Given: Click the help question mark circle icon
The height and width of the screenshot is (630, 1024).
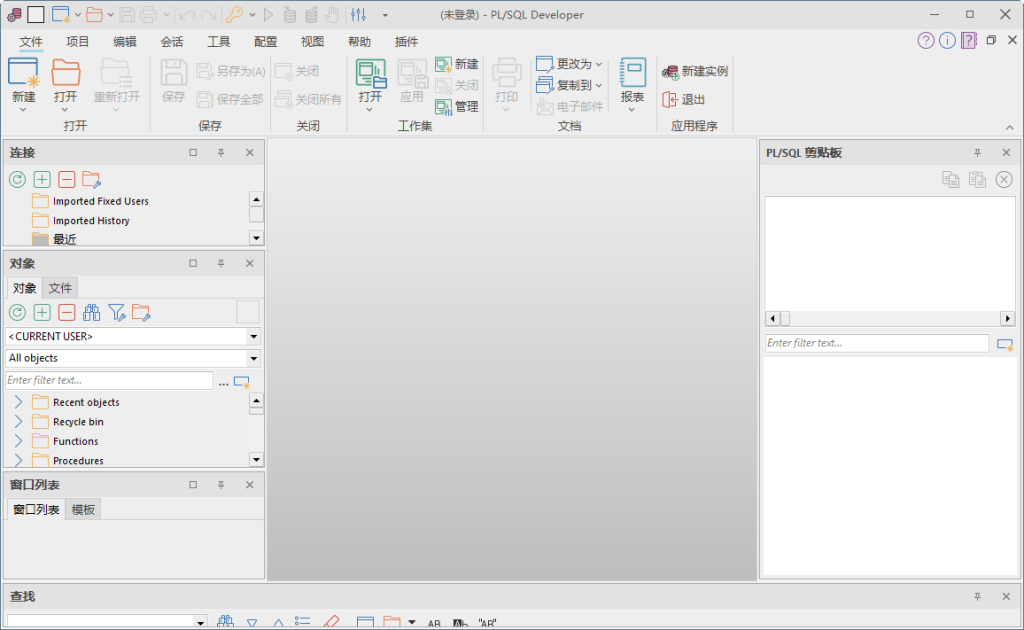Looking at the screenshot, I should [x=925, y=40].
